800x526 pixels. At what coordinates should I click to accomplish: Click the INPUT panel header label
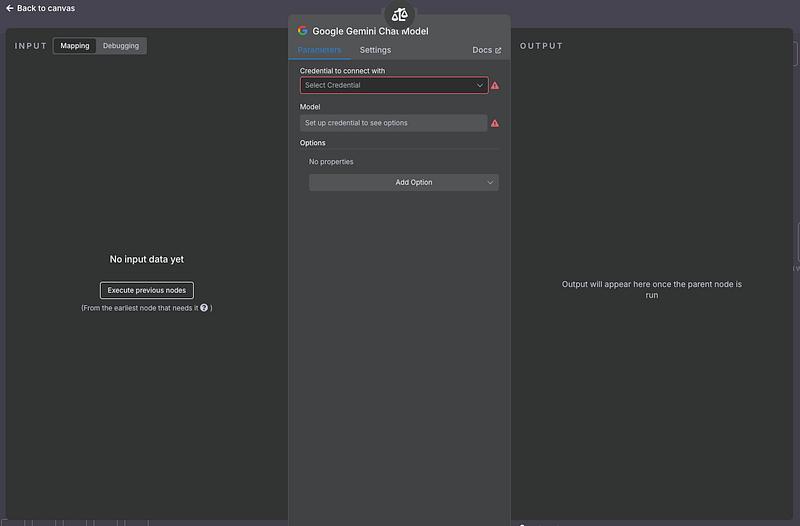(31, 46)
